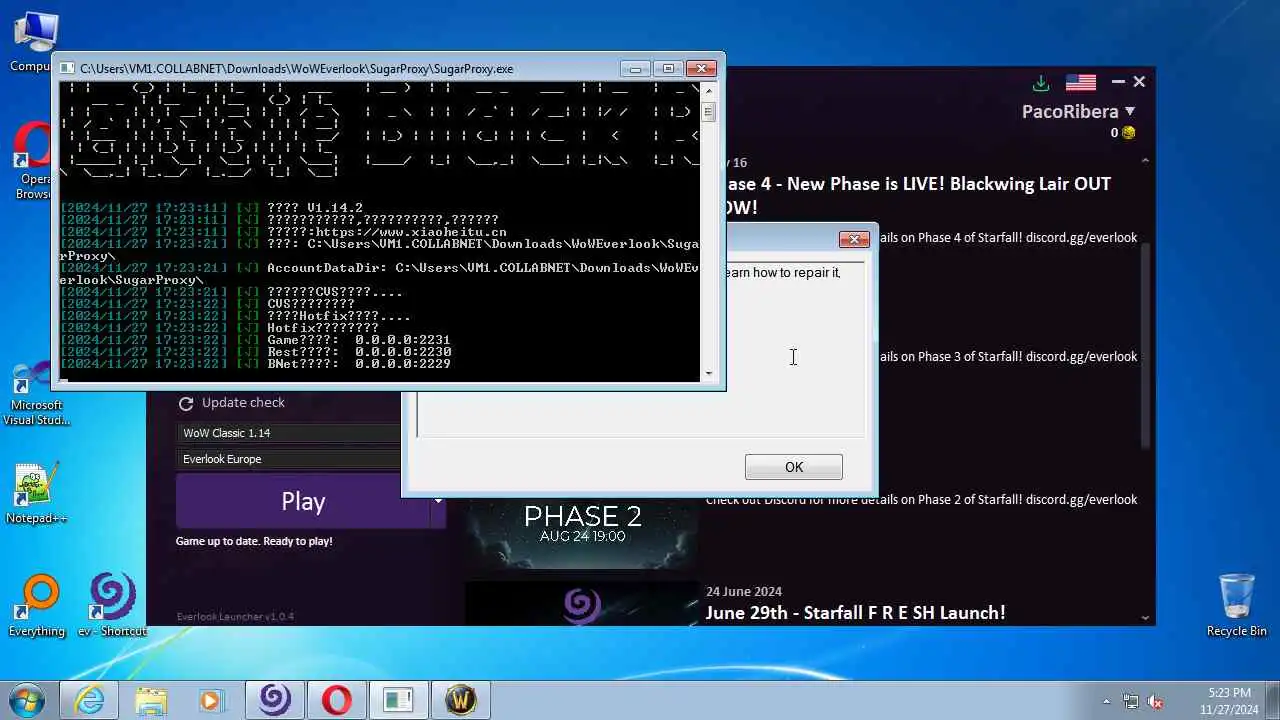Click the muted volume tray icon
This screenshot has height=720, width=1280.
[1155, 701]
